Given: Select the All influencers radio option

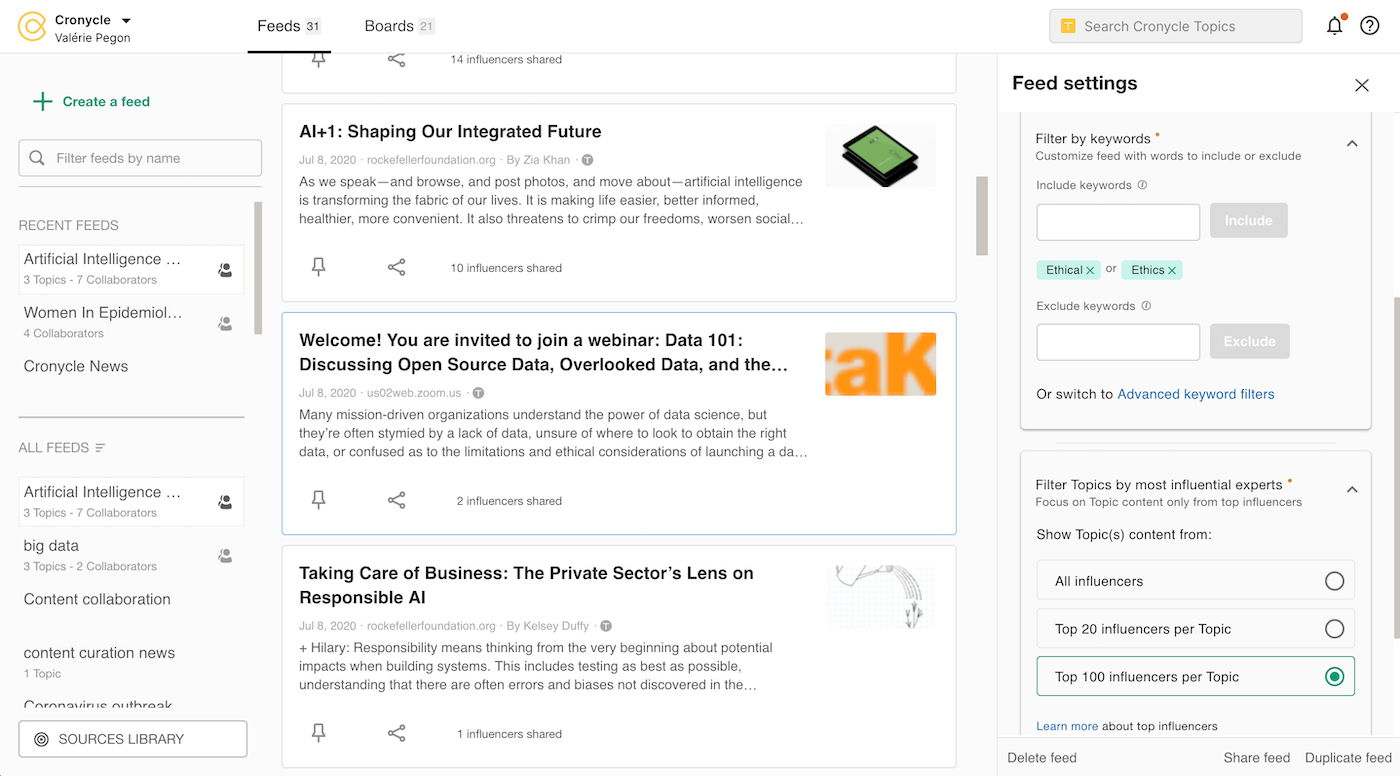Looking at the screenshot, I should (1334, 581).
